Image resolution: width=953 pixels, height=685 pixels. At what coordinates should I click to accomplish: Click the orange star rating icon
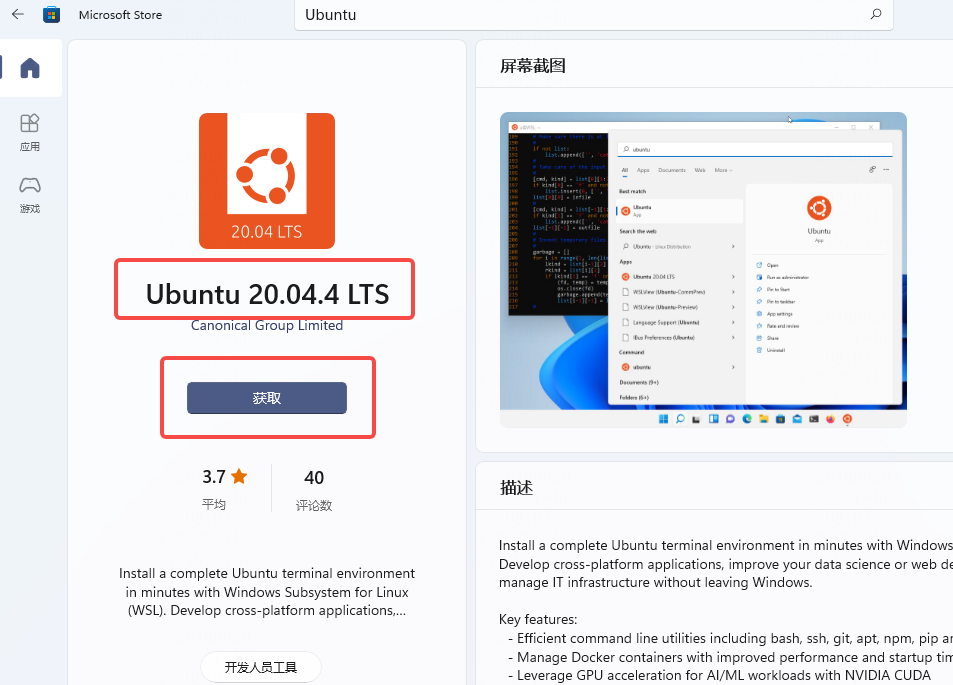pyautogui.click(x=237, y=477)
